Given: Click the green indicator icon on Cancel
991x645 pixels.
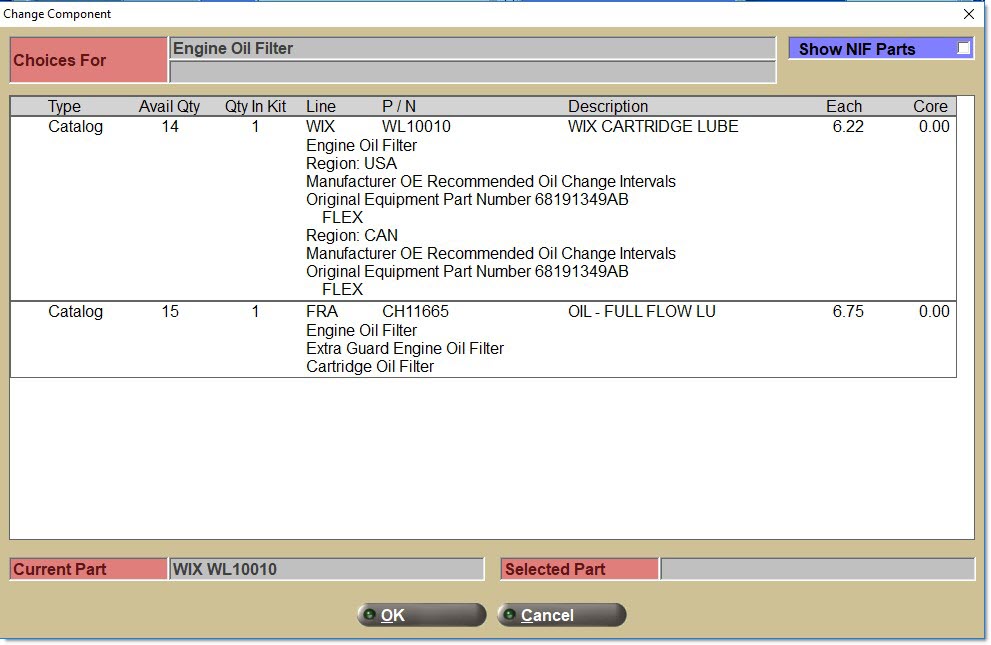Looking at the screenshot, I should tap(510, 615).
